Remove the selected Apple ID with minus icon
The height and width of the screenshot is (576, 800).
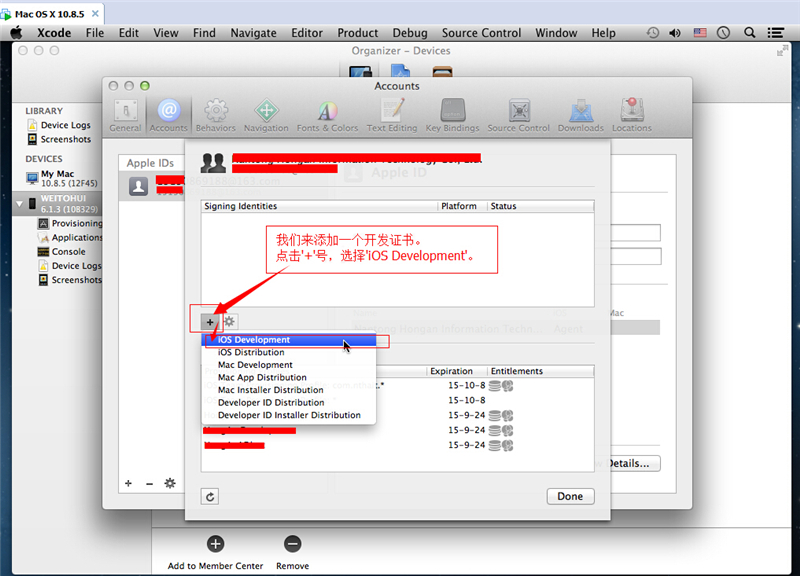click(x=149, y=483)
